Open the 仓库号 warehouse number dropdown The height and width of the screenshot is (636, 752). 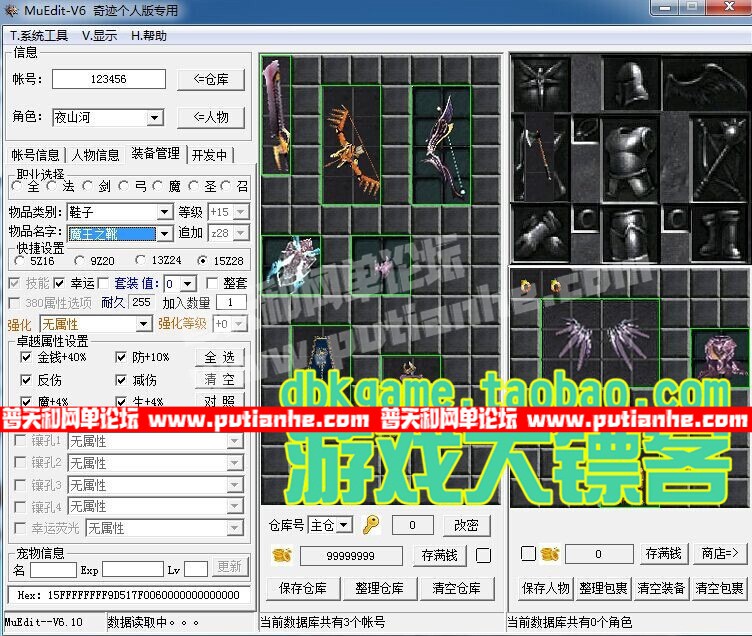344,525
